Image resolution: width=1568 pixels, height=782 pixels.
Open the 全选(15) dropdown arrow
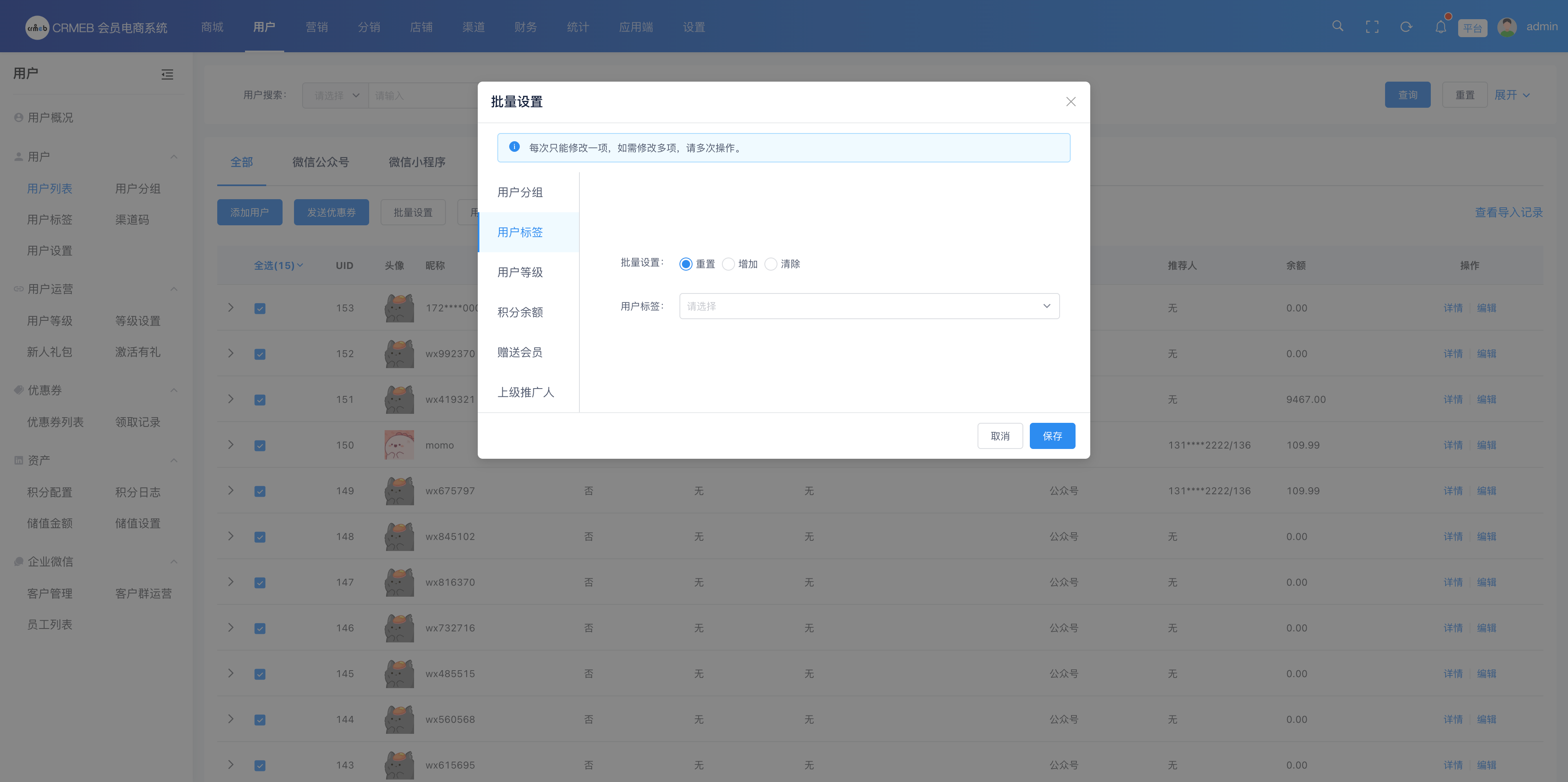click(x=300, y=265)
